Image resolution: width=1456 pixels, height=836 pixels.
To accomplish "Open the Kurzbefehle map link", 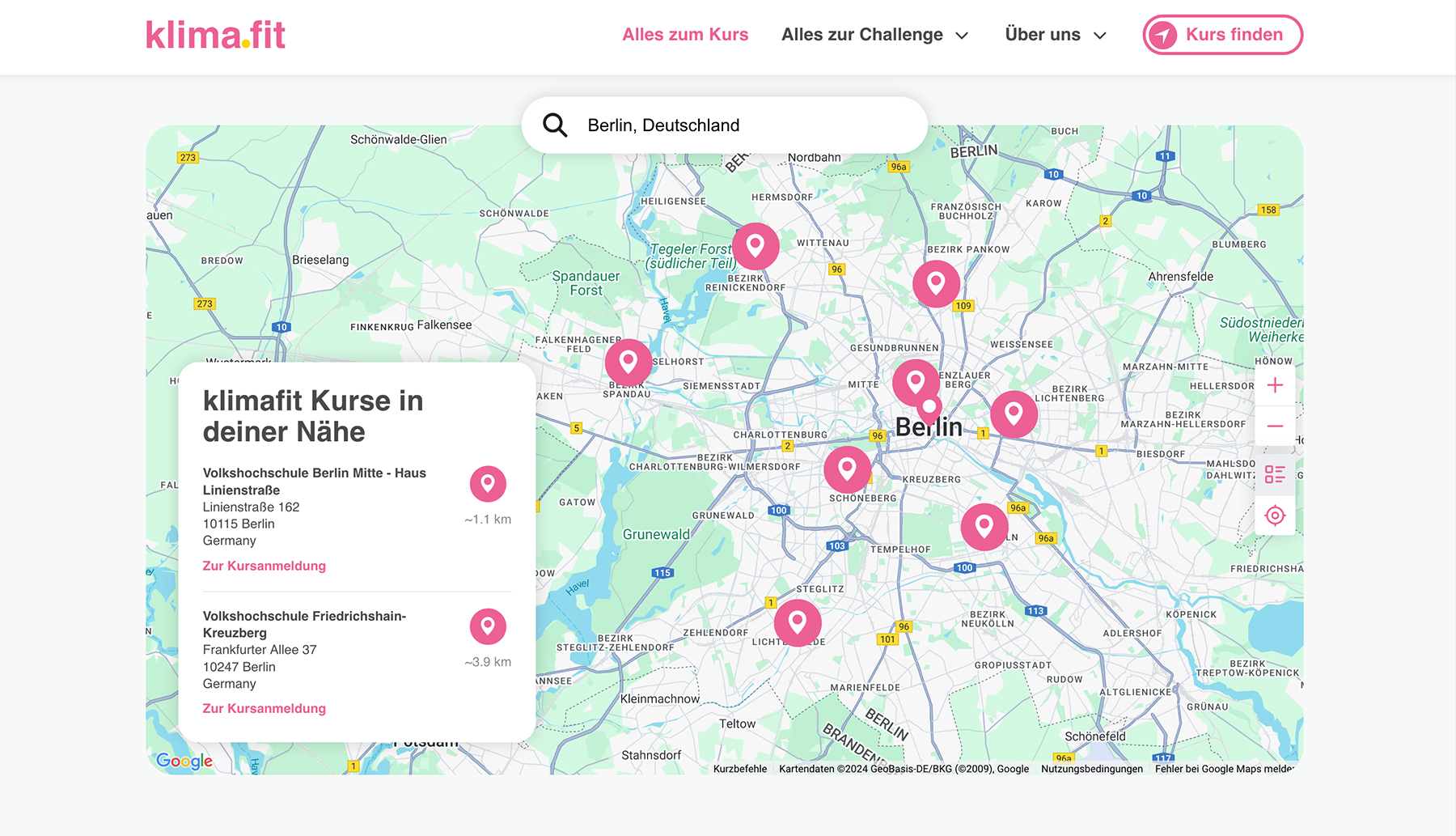I will pos(740,769).
